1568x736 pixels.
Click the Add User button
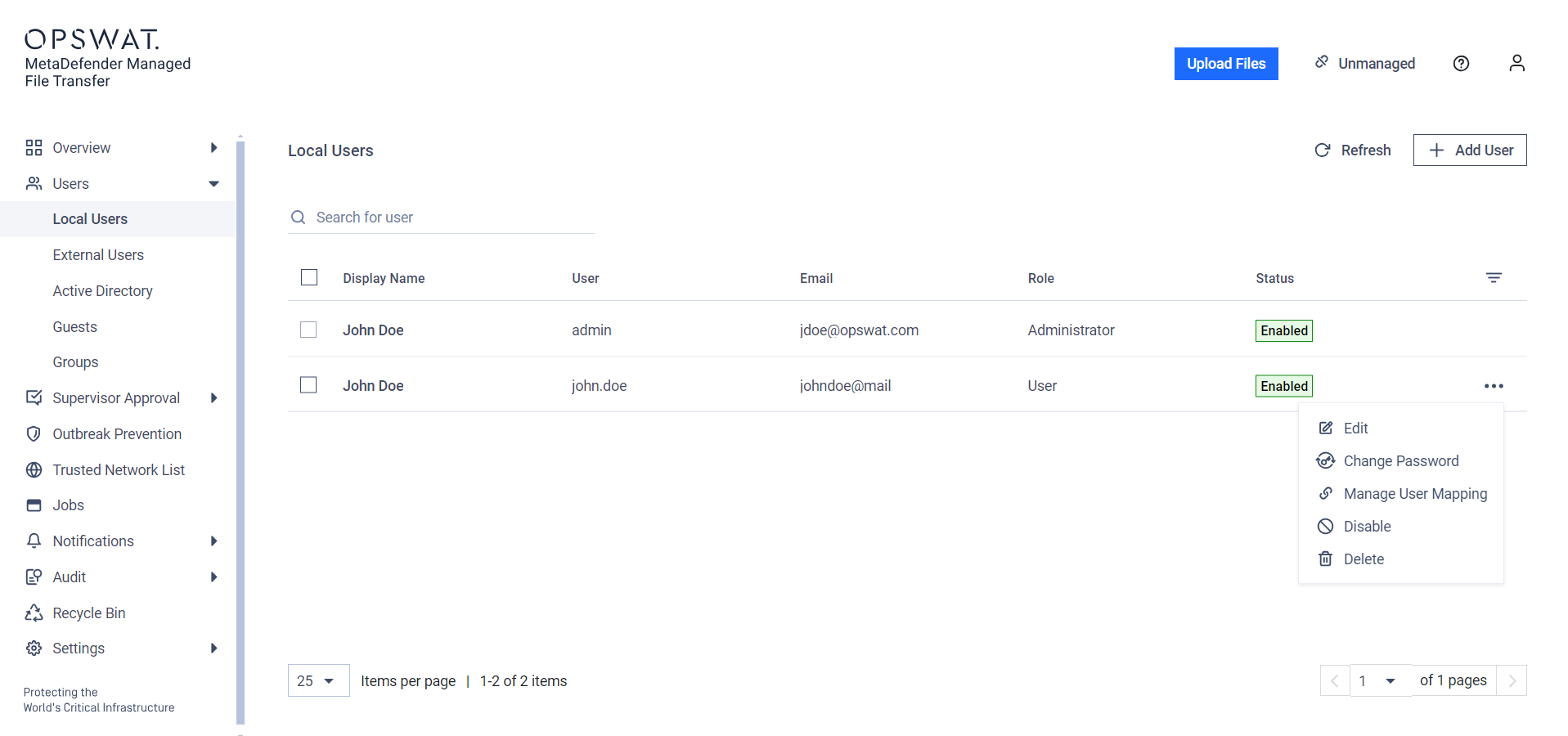(x=1469, y=150)
